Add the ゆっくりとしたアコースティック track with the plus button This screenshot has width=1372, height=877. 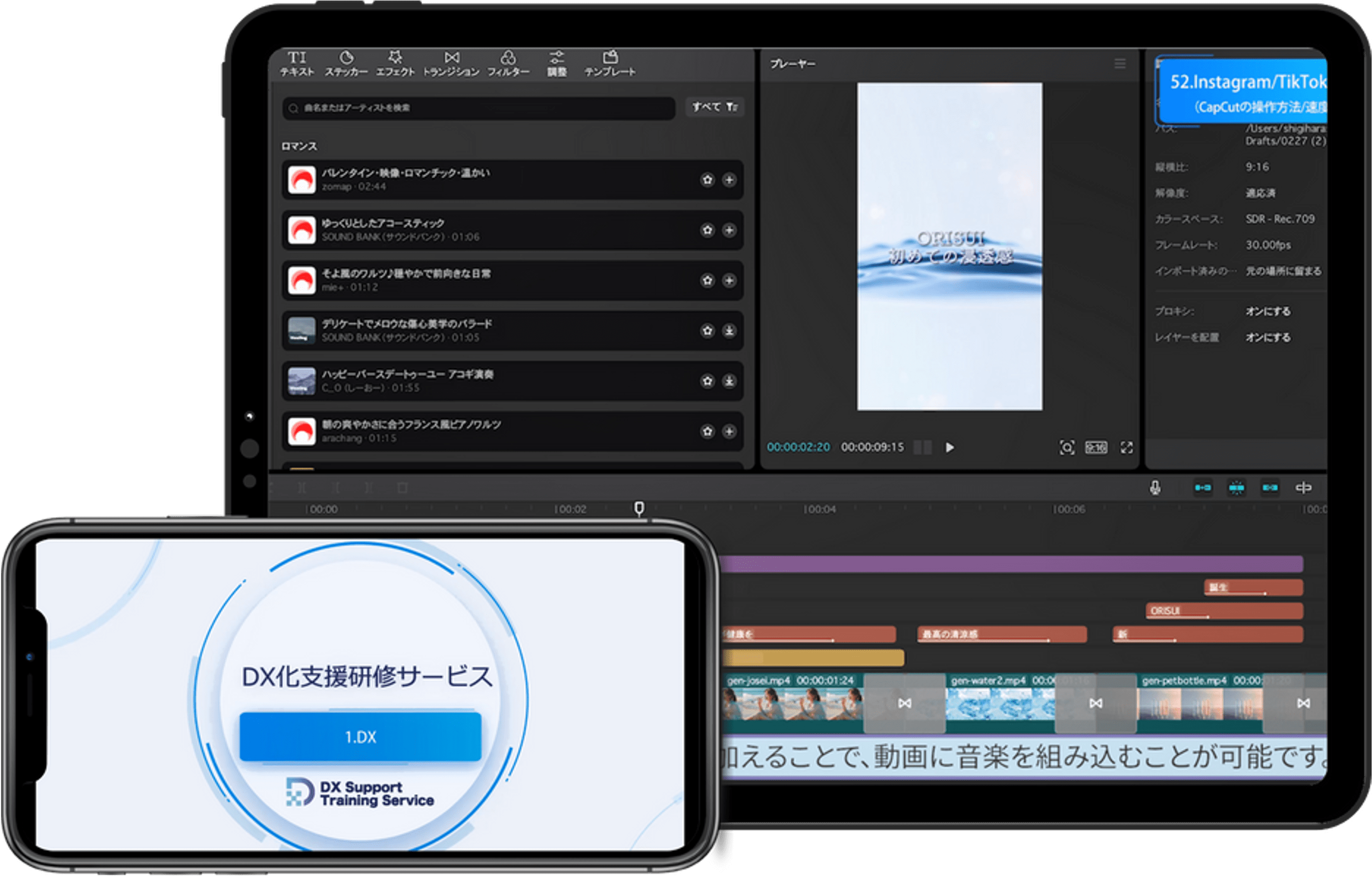point(729,230)
